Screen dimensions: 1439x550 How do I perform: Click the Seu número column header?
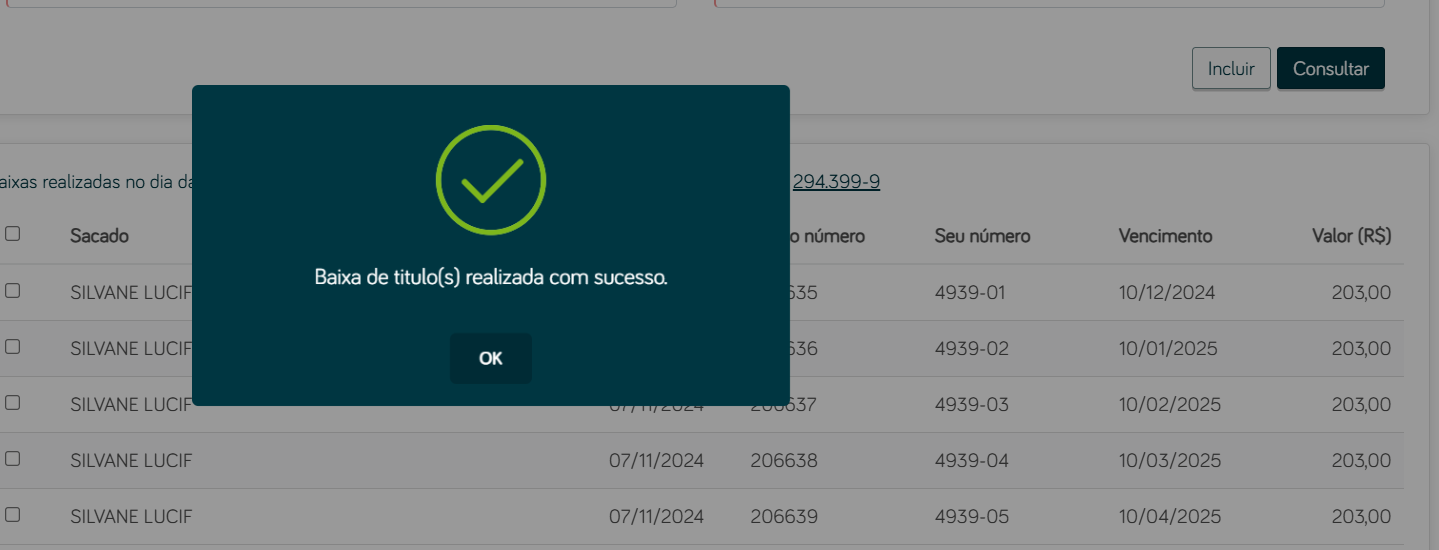(982, 236)
